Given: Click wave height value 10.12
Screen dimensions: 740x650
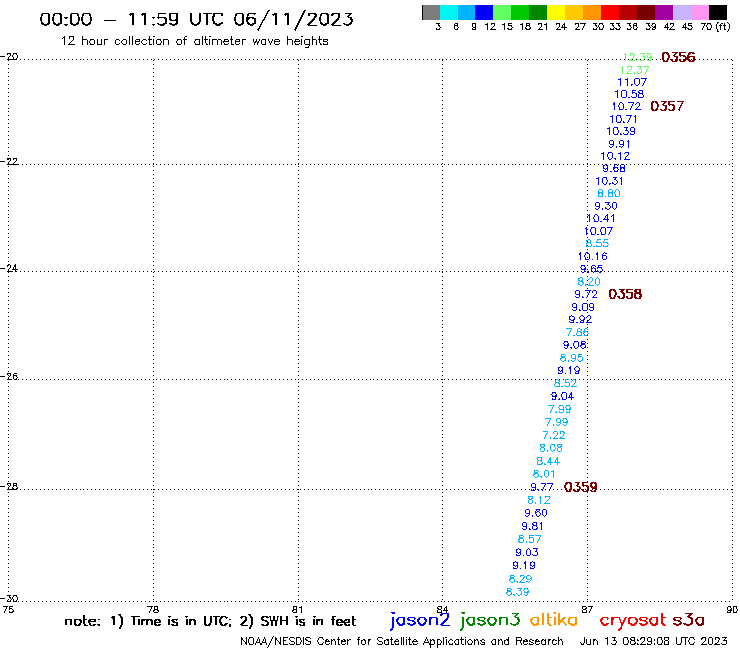Looking at the screenshot, I should point(615,156).
